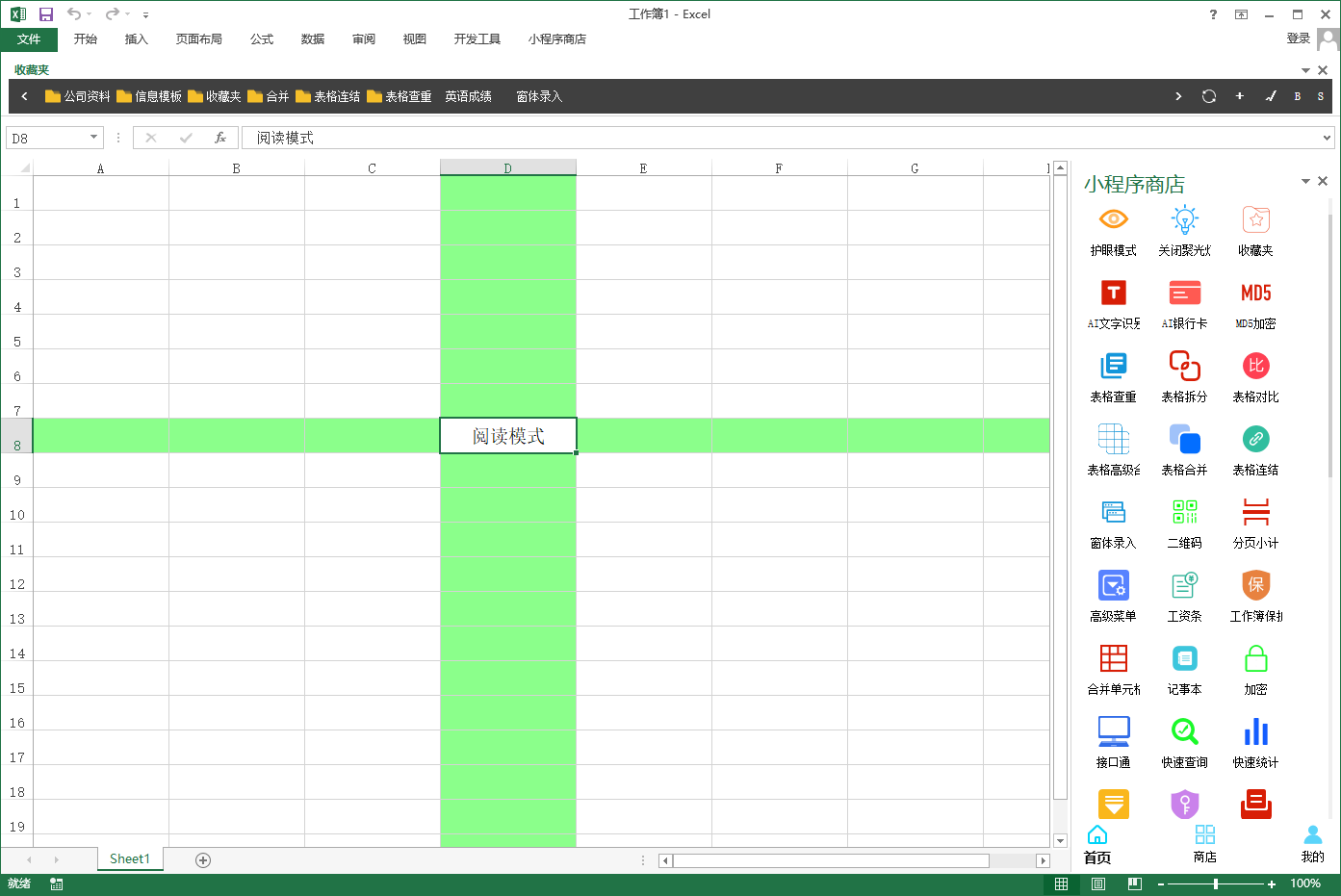Image resolution: width=1341 pixels, height=896 pixels.
Task: Toggle the B button in favorites bar
Action: pos(1297,96)
